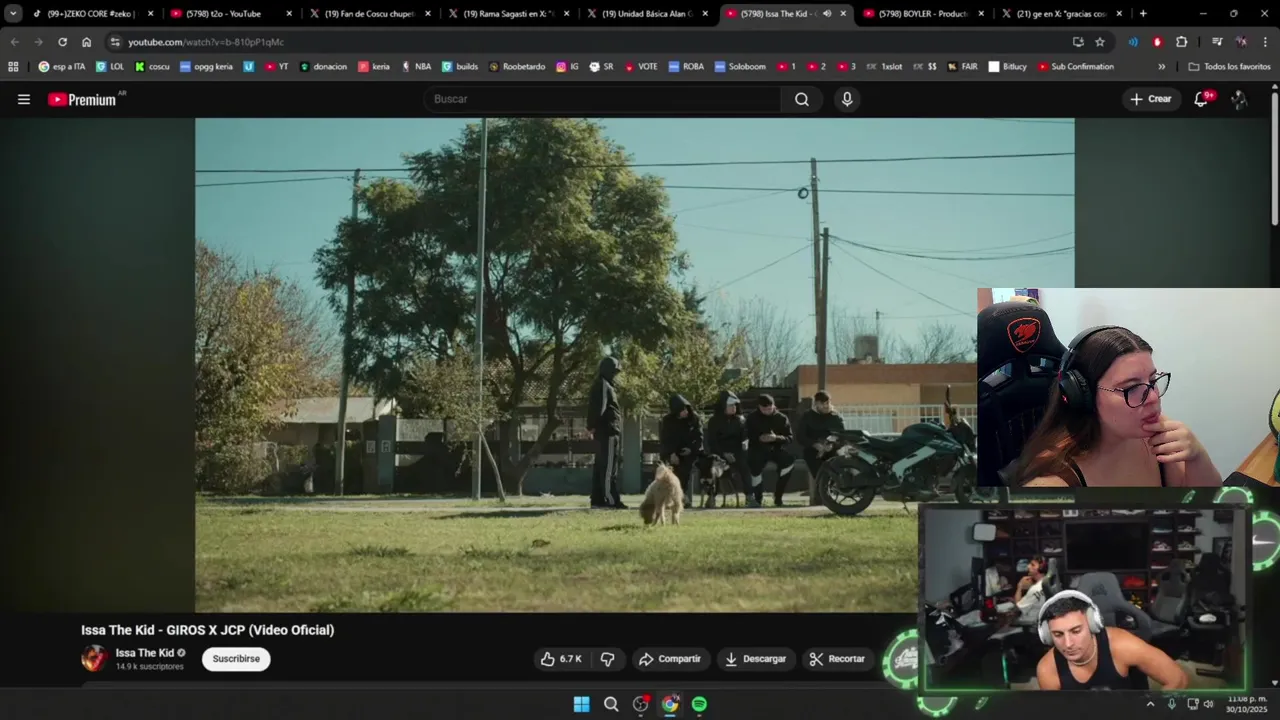The image size is (1280, 720).
Task: Open the IG bookmark
Action: pyautogui.click(x=567, y=67)
